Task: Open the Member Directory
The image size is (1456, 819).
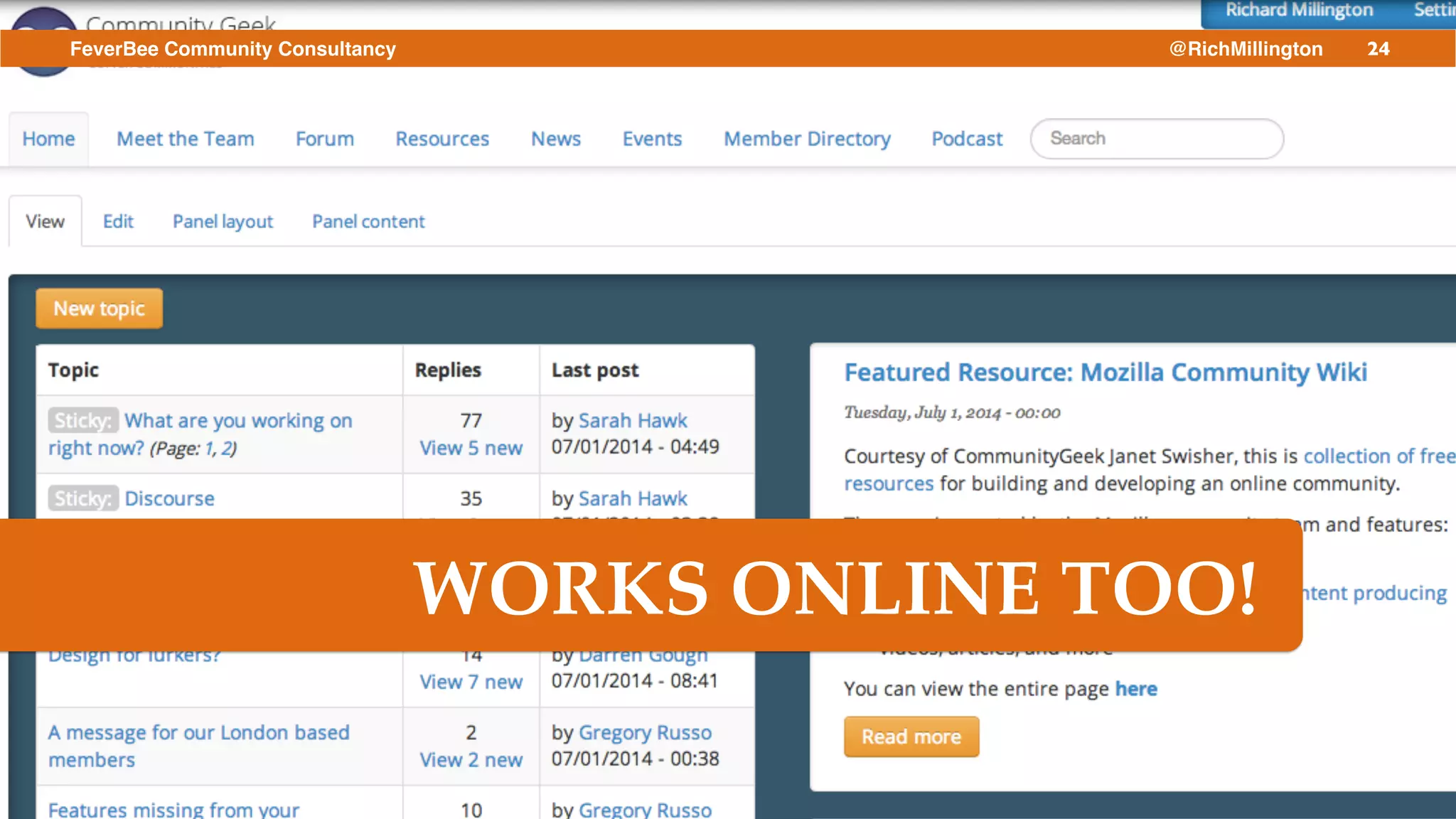Action: pyautogui.click(x=807, y=139)
